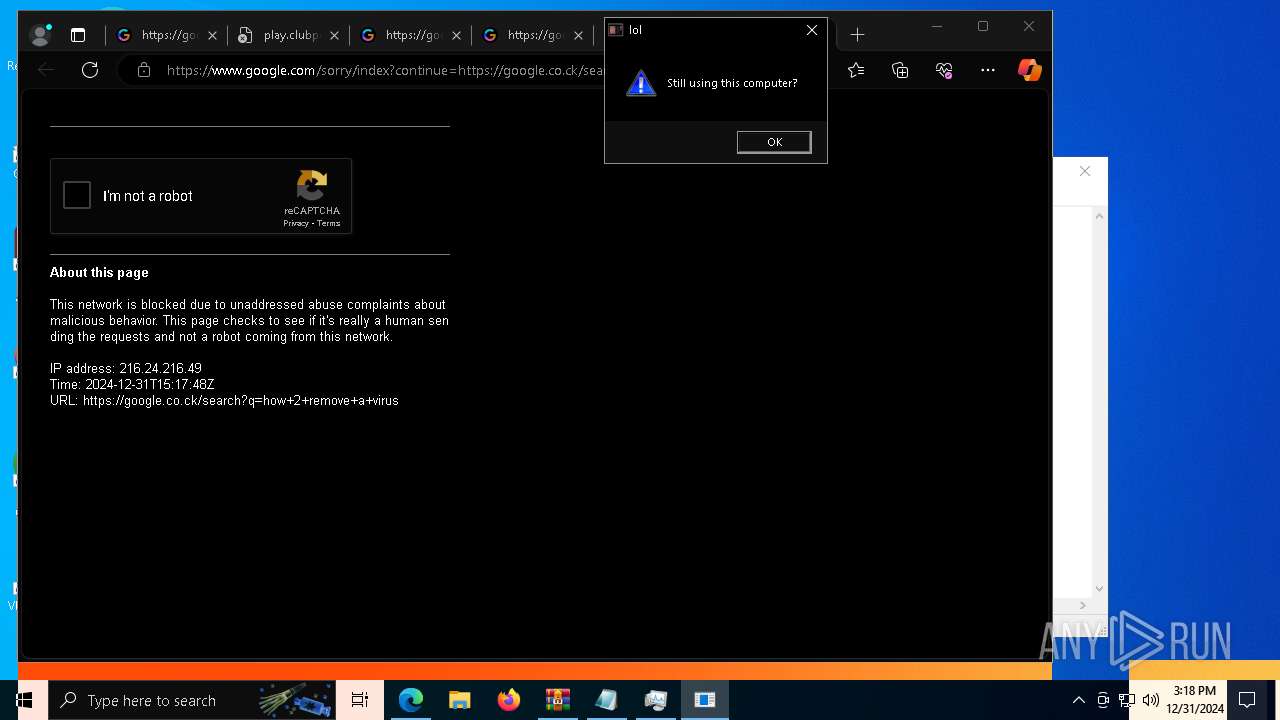Launch Firefox from the taskbar
Screen dimensions: 1280x720
pos(509,700)
